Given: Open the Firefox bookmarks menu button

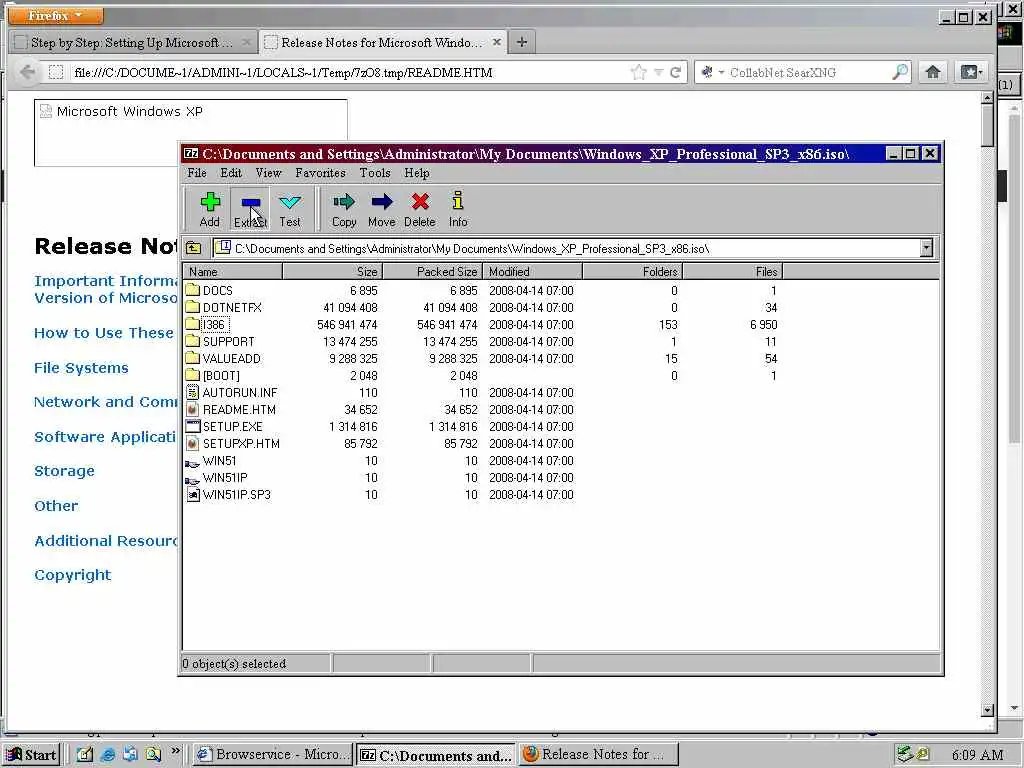Looking at the screenshot, I should pos(970,72).
